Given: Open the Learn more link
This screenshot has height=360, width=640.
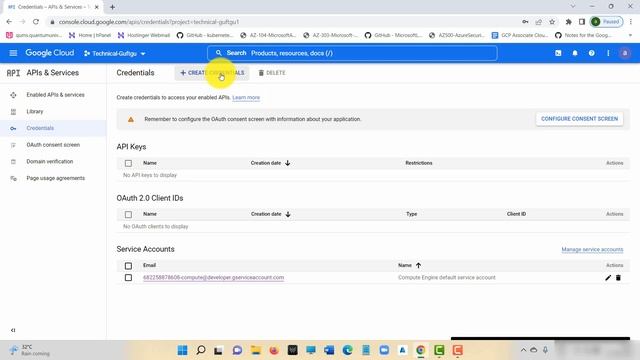Looking at the screenshot, I should pos(246,98).
